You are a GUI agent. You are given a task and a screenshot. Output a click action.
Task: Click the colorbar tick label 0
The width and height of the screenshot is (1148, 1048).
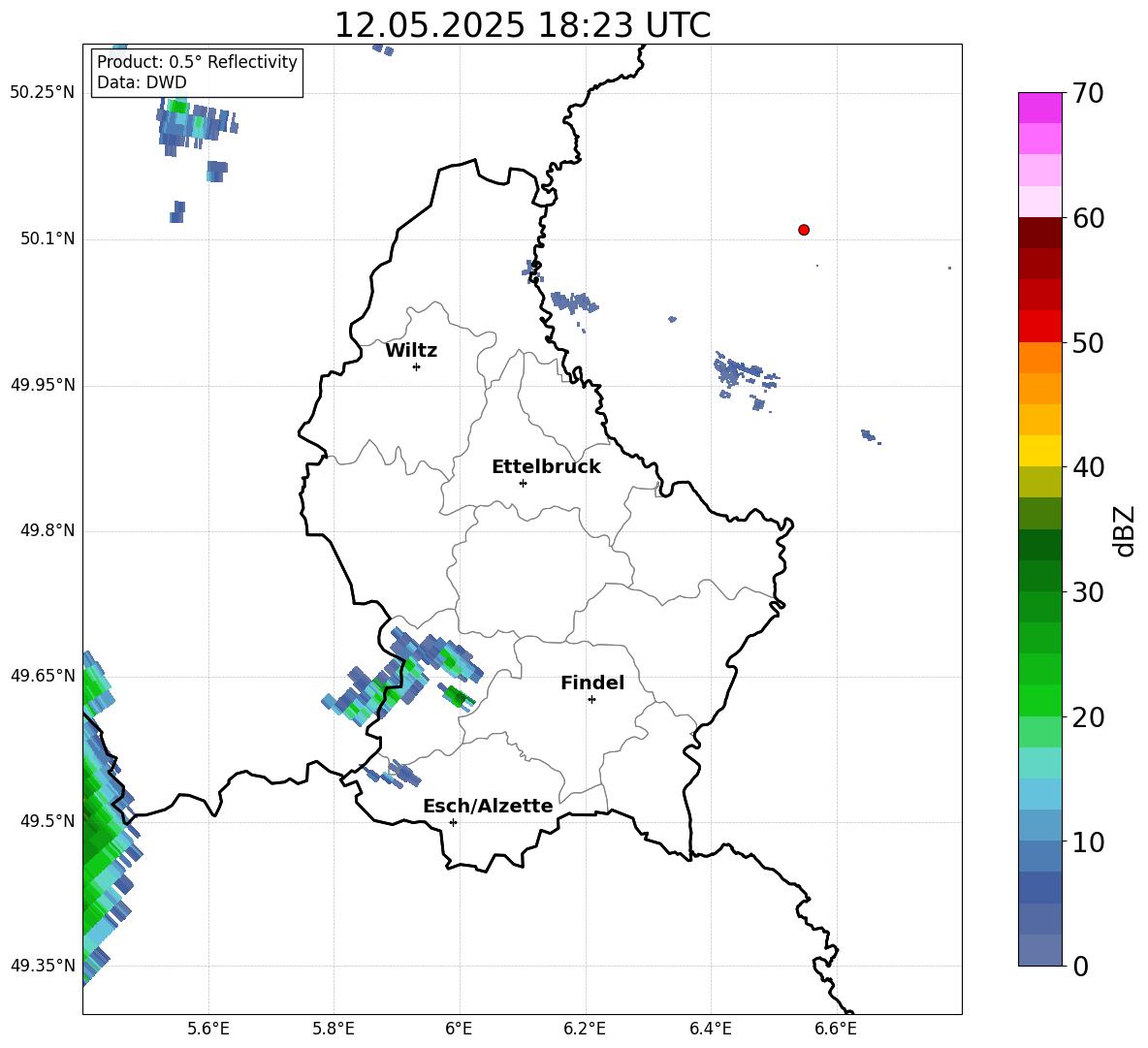1081,967
